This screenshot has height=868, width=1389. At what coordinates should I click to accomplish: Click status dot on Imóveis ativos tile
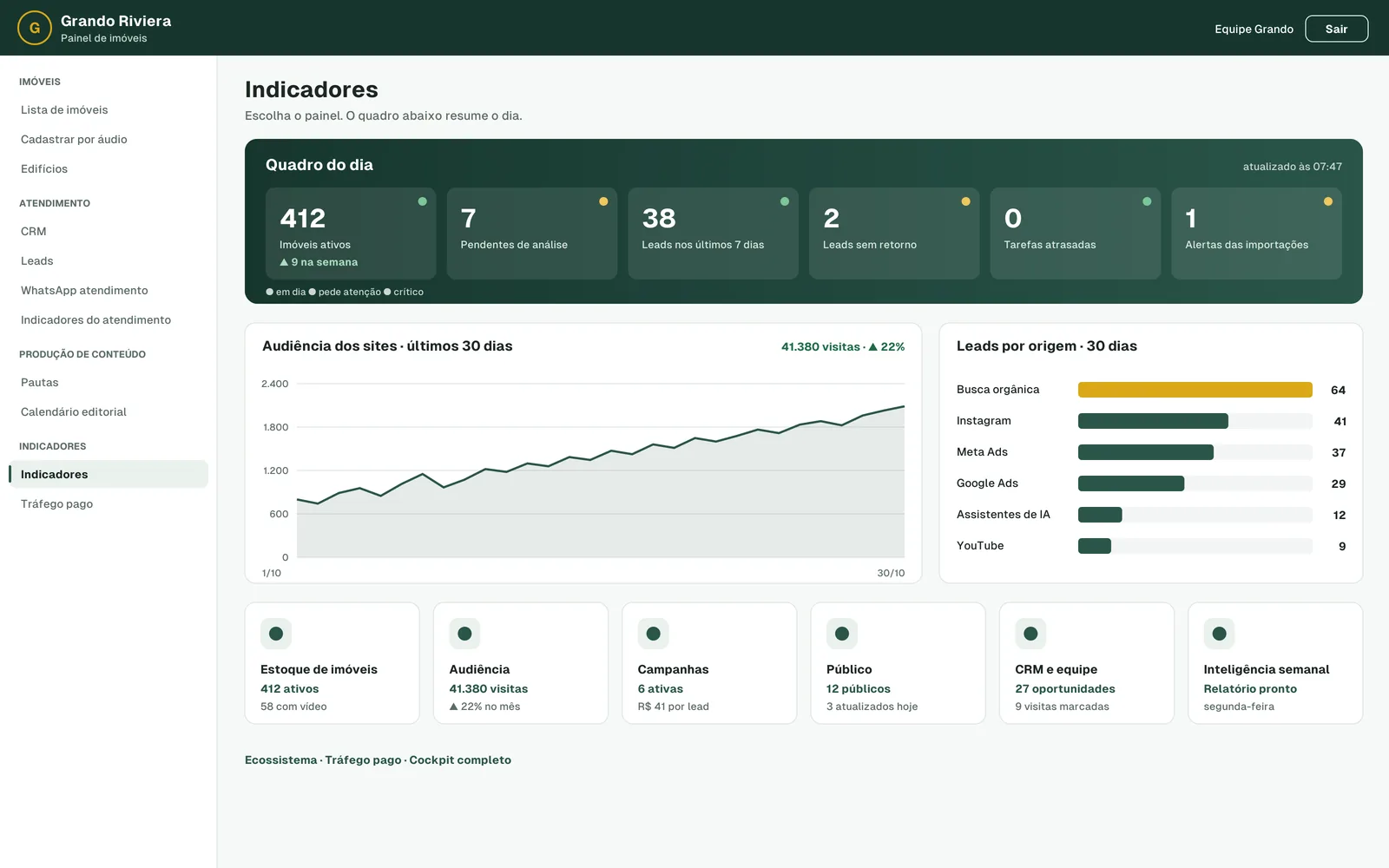click(423, 201)
